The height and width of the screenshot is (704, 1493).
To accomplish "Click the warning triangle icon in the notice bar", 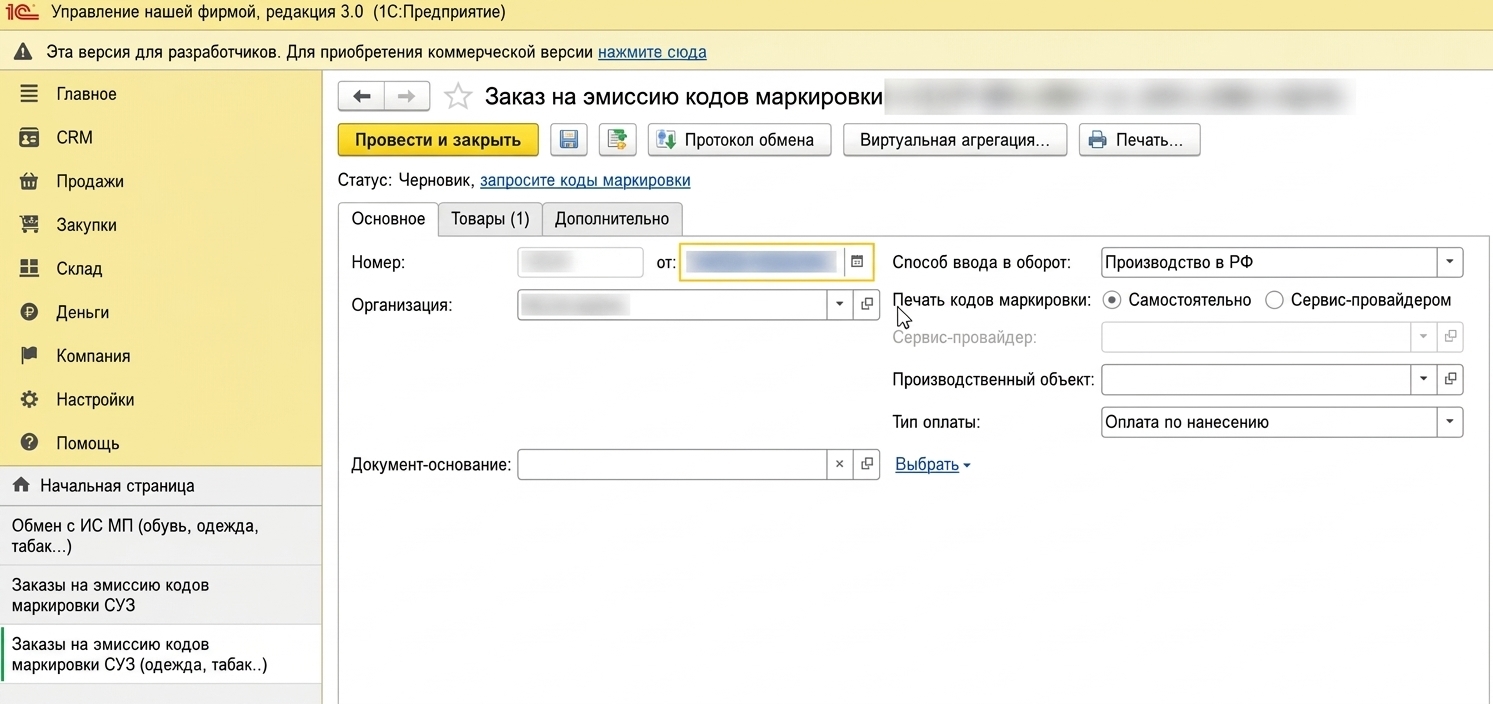I will tap(22, 52).
